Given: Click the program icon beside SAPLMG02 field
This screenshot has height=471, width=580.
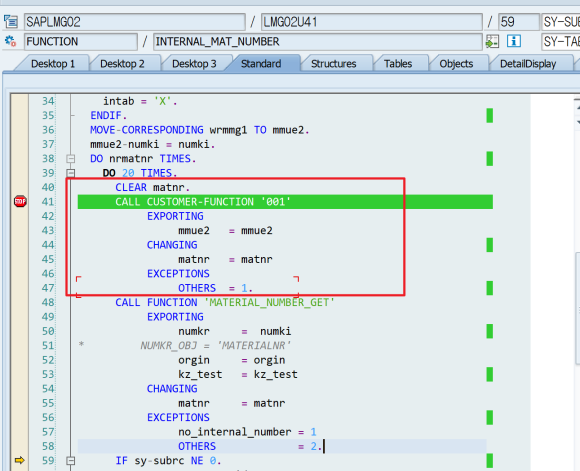Looking at the screenshot, I should point(11,22).
